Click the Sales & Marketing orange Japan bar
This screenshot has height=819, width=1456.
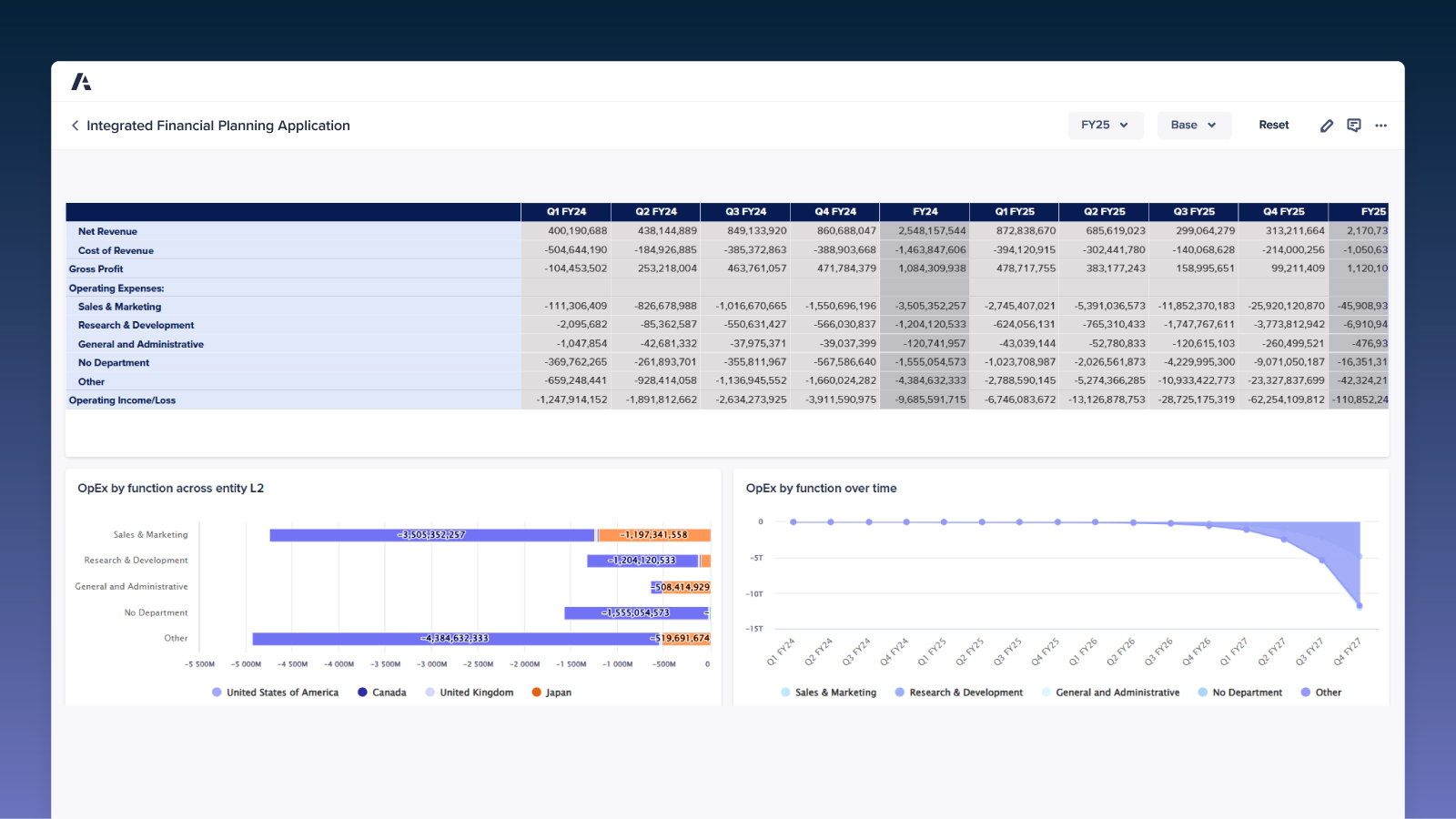click(x=653, y=535)
